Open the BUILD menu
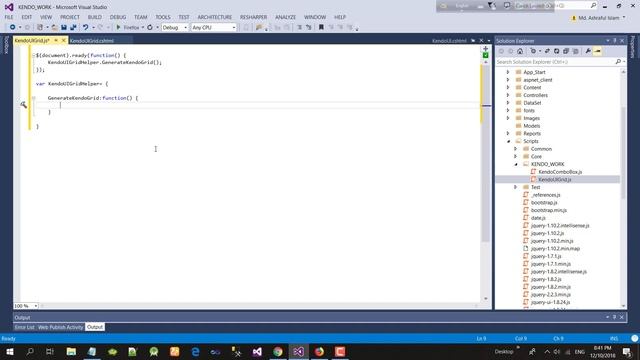The image size is (640, 360). pos(95,17)
